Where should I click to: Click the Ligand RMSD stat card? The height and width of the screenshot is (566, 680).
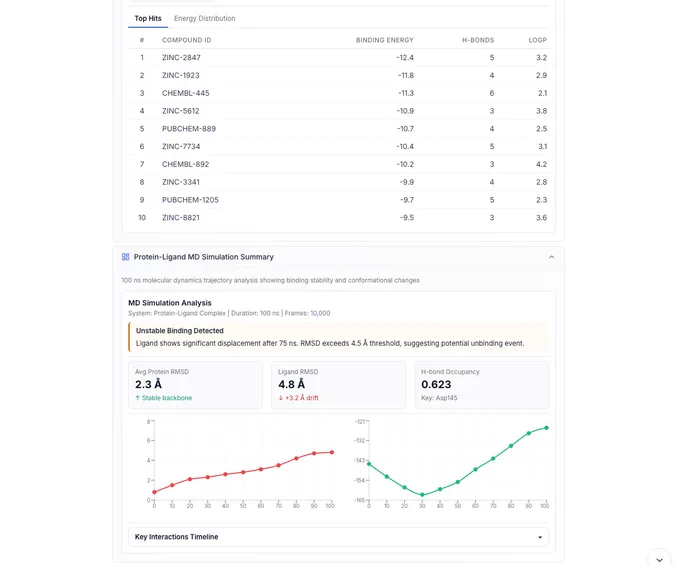338,385
